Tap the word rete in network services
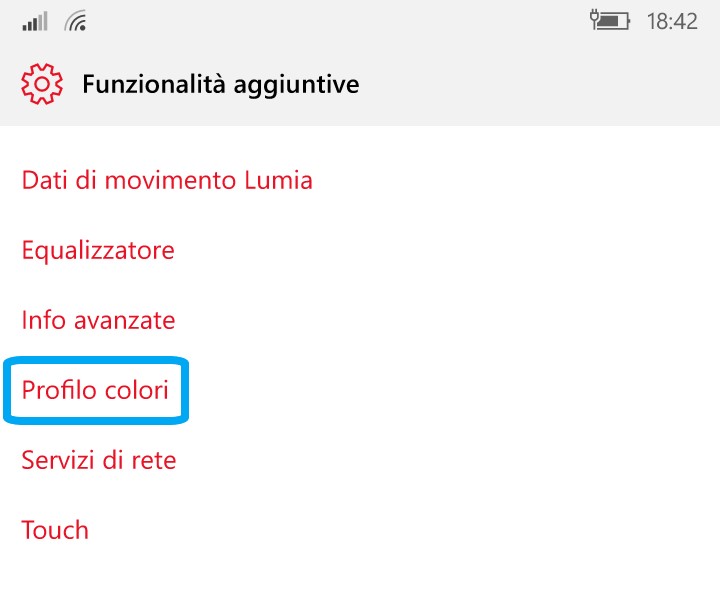This screenshot has height=600, width=720. tap(155, 460)
